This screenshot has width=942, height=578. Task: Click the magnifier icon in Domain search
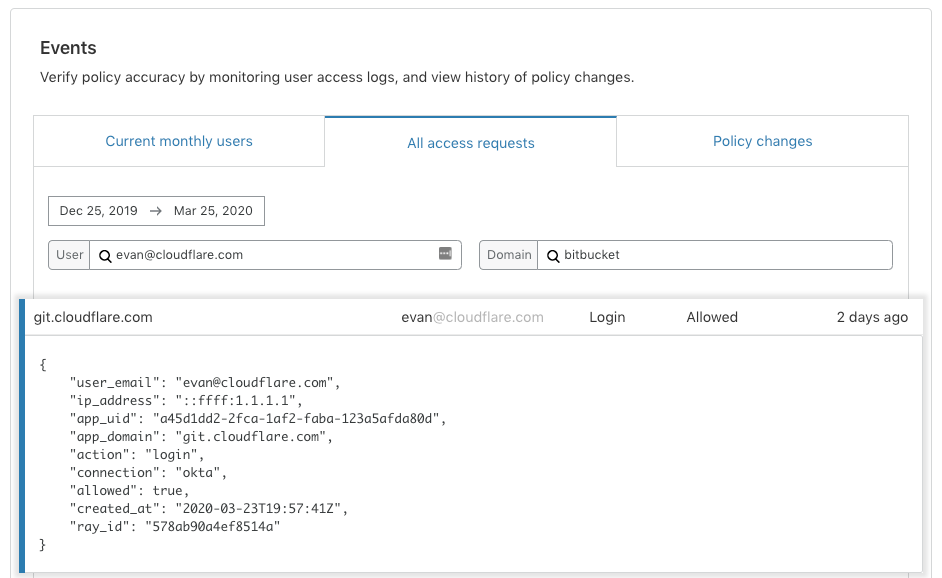point(553,256)
